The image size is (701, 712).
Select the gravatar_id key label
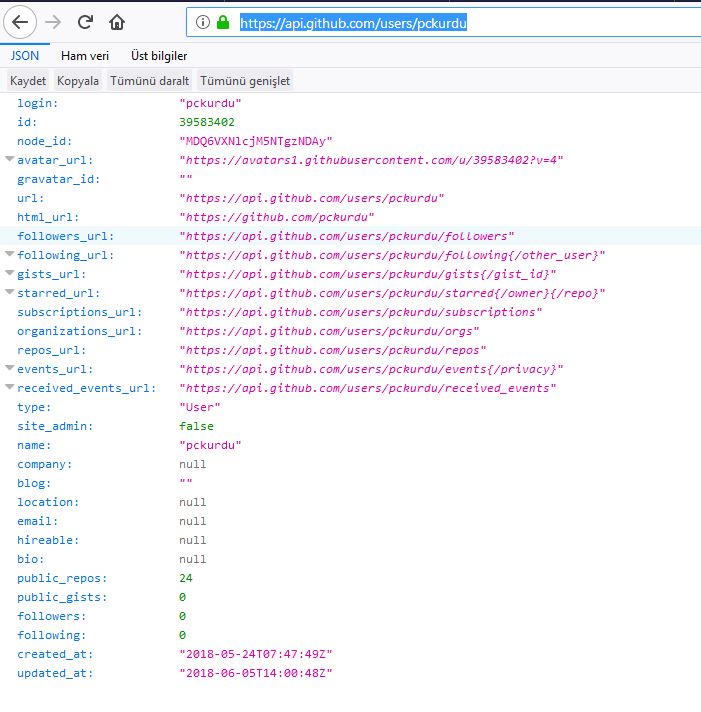click(x=59, y=179)
